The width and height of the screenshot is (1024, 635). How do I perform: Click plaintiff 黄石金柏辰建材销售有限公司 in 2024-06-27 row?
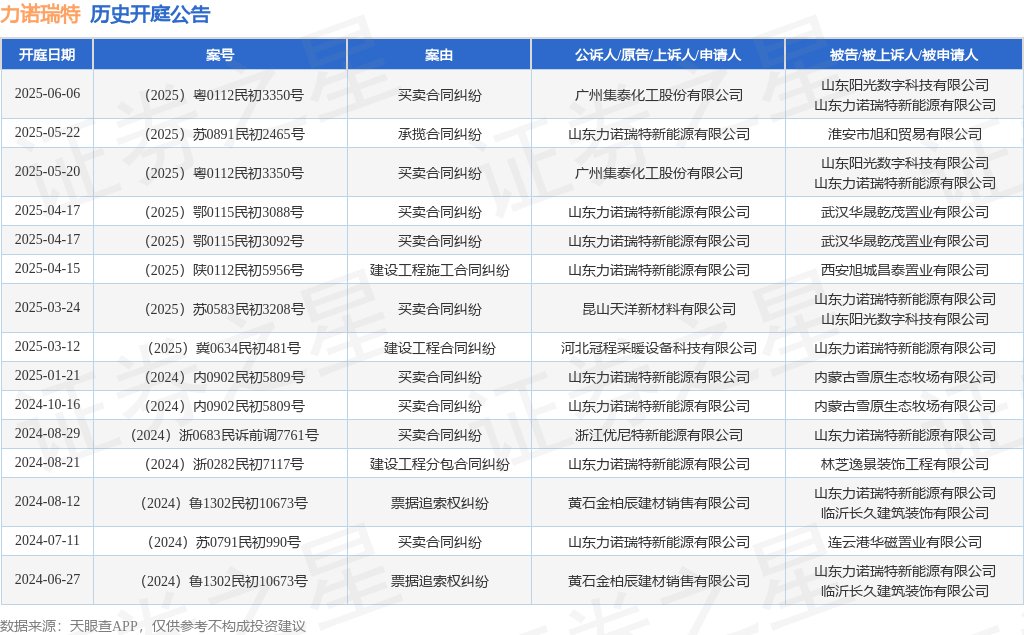[x=658, y=581]
